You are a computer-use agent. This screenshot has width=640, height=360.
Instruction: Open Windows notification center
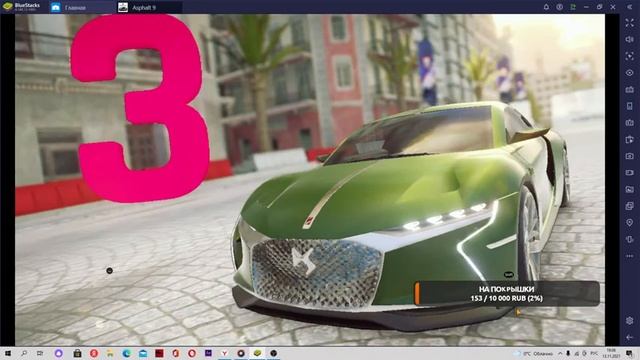point(630,353)
